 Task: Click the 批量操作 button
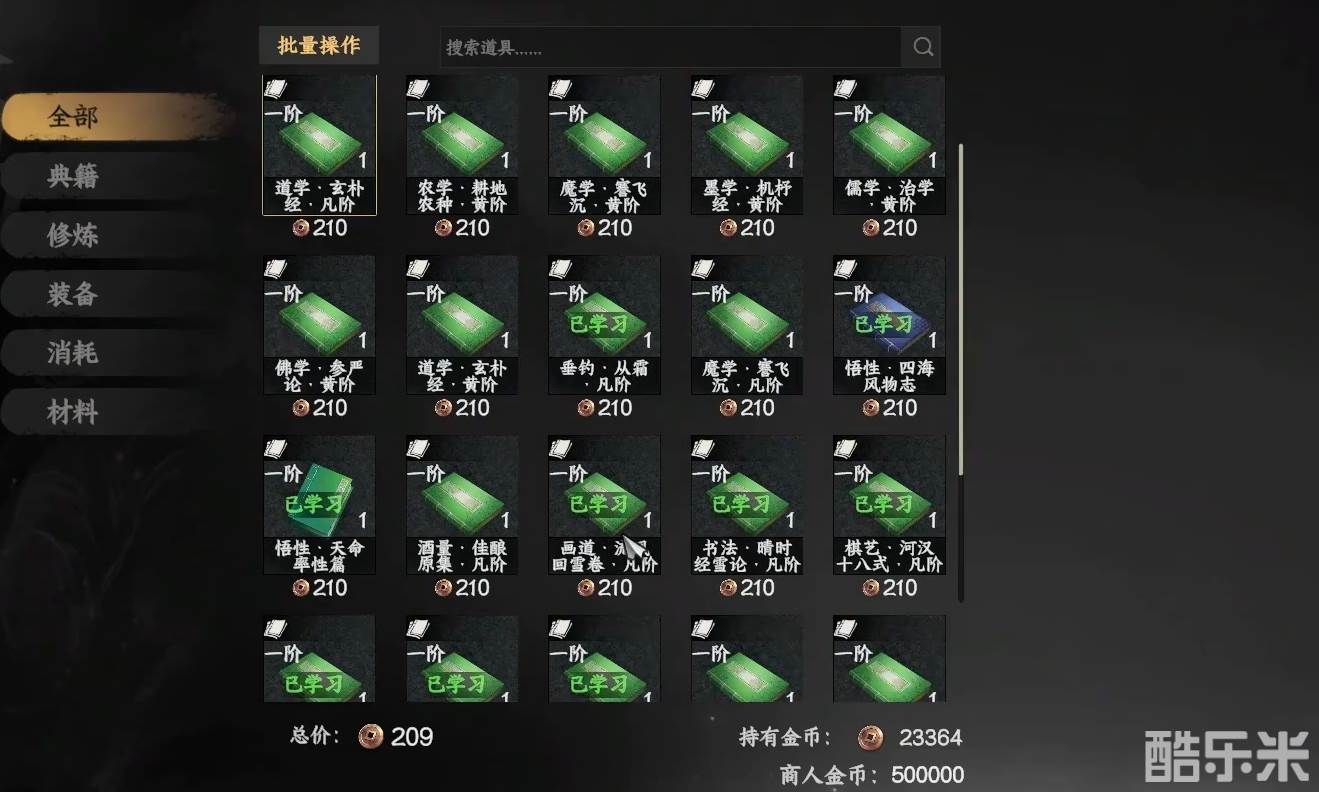319,46
